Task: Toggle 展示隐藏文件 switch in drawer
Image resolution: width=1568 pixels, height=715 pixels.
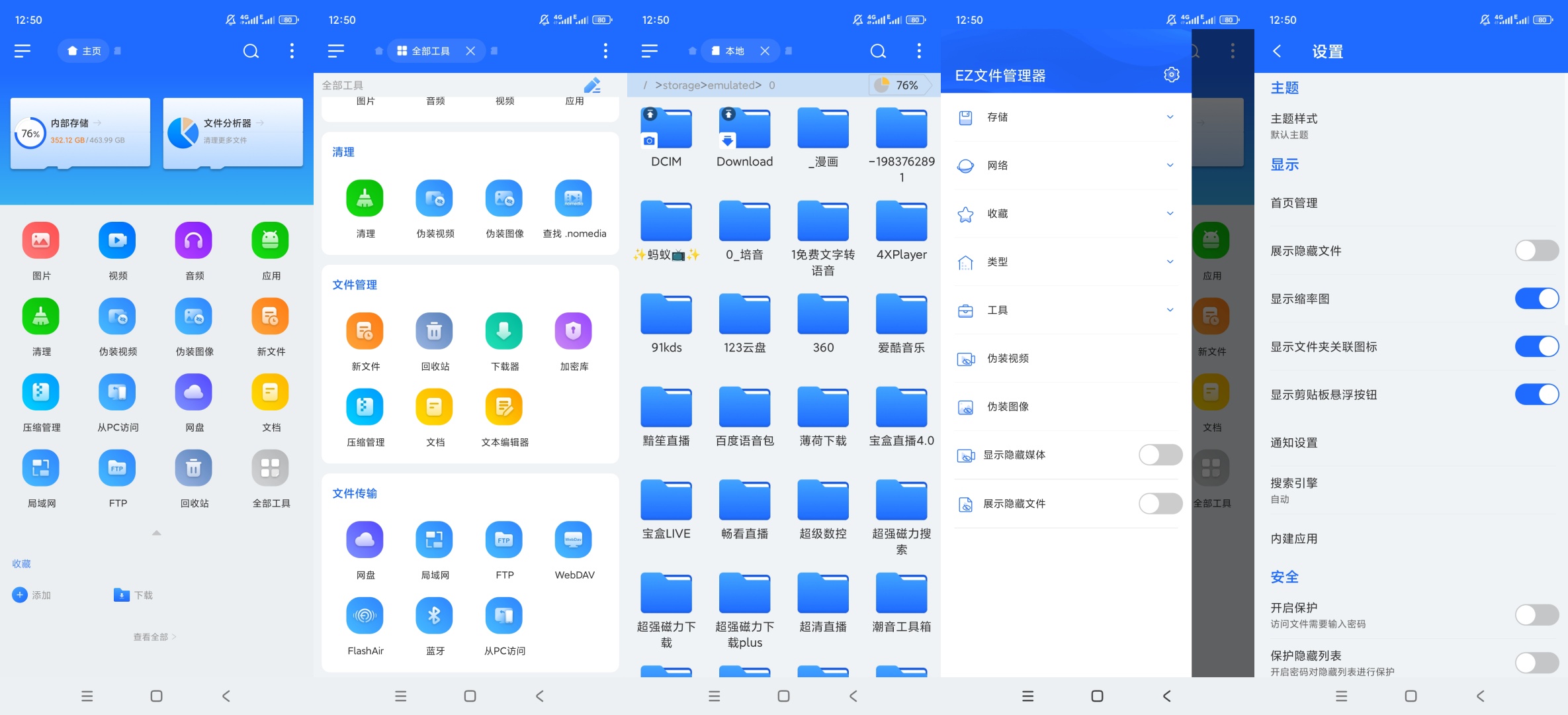Action: 1160,504
